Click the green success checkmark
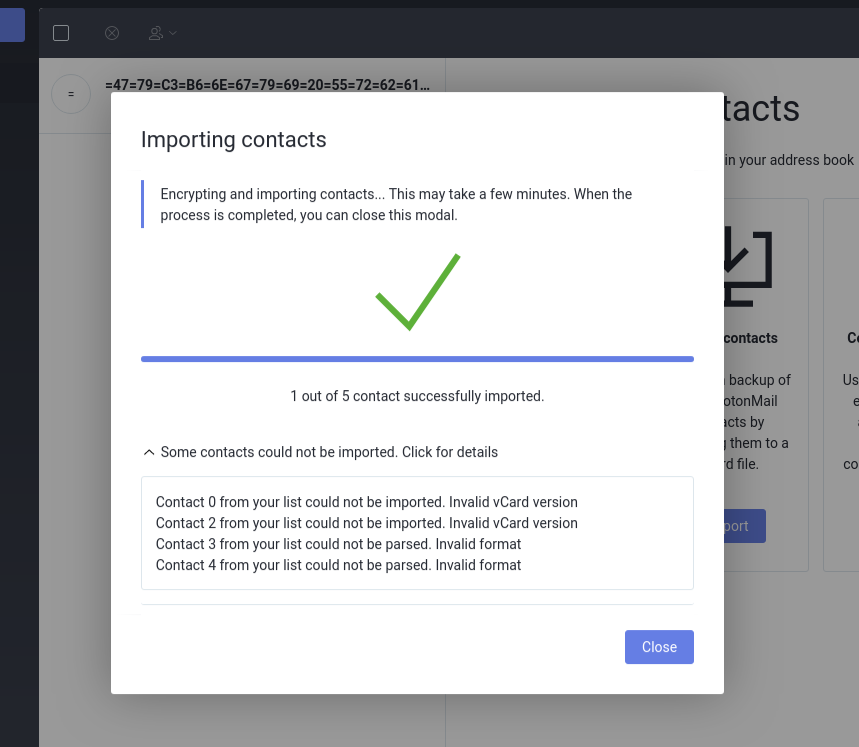Image resolution: width=859 pixels, height=747 pixels. point(417,293)
